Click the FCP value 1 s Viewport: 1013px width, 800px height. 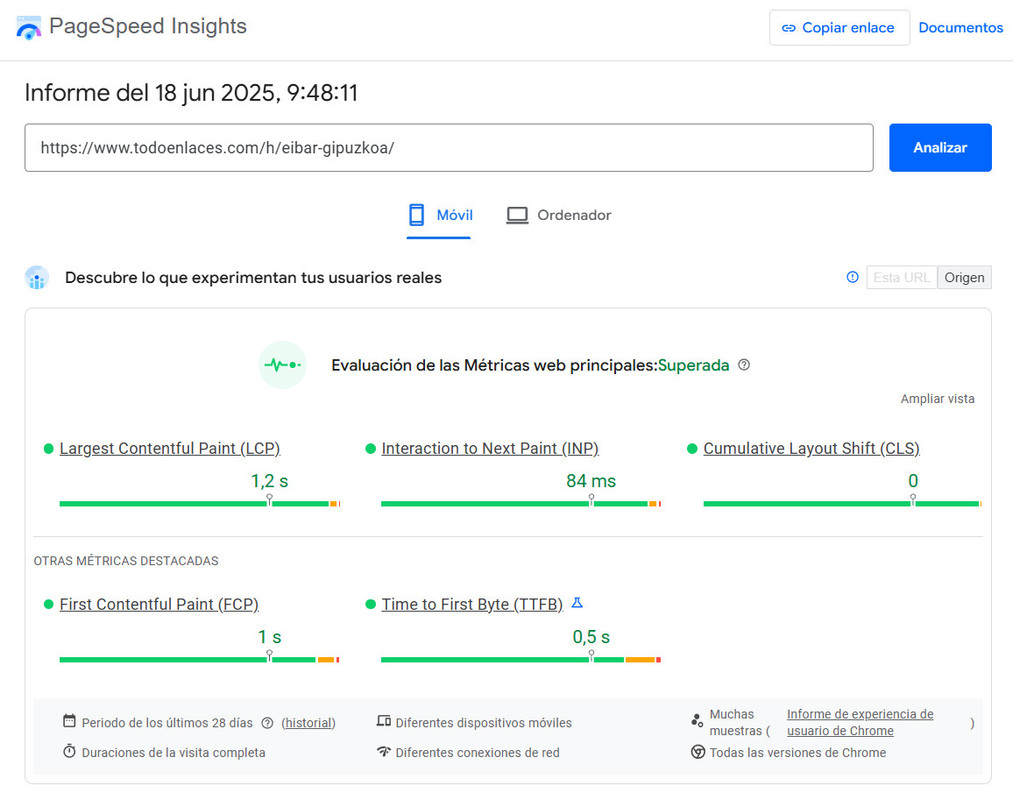[269, 637]
